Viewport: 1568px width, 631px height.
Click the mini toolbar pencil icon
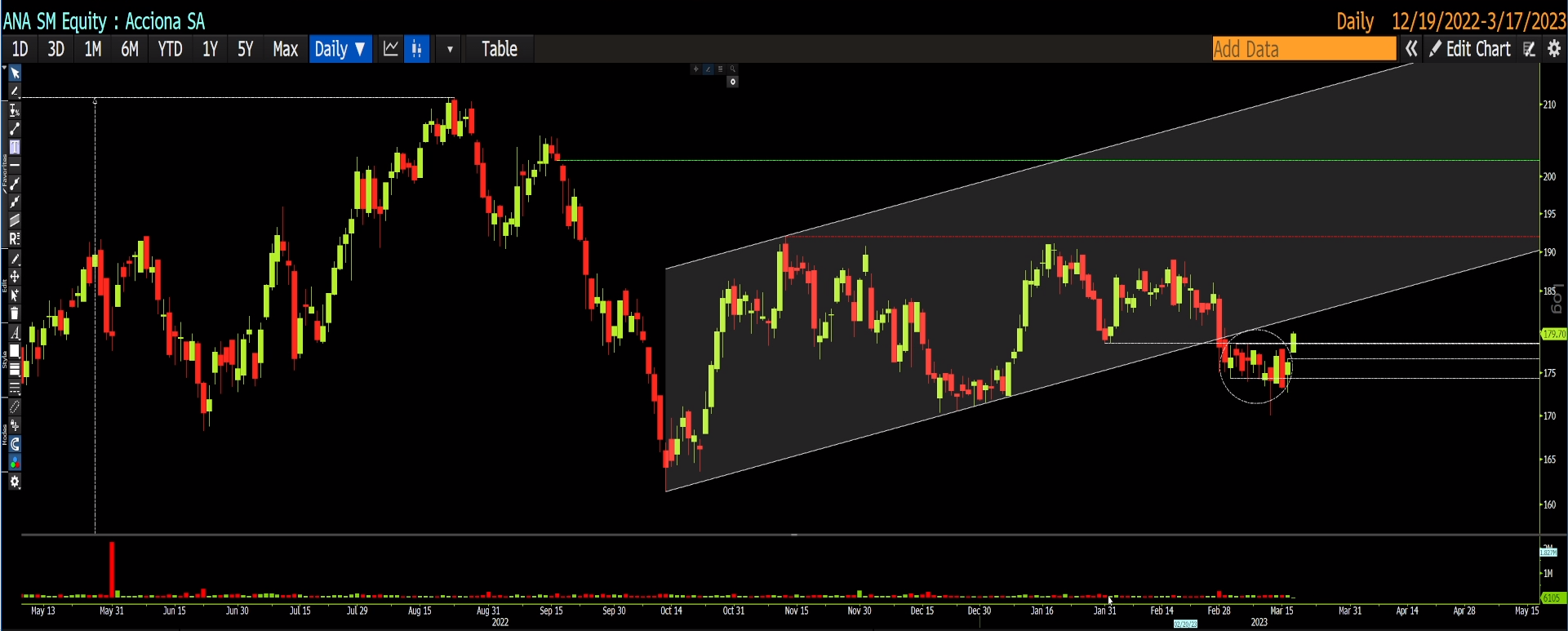click(708, 69)
